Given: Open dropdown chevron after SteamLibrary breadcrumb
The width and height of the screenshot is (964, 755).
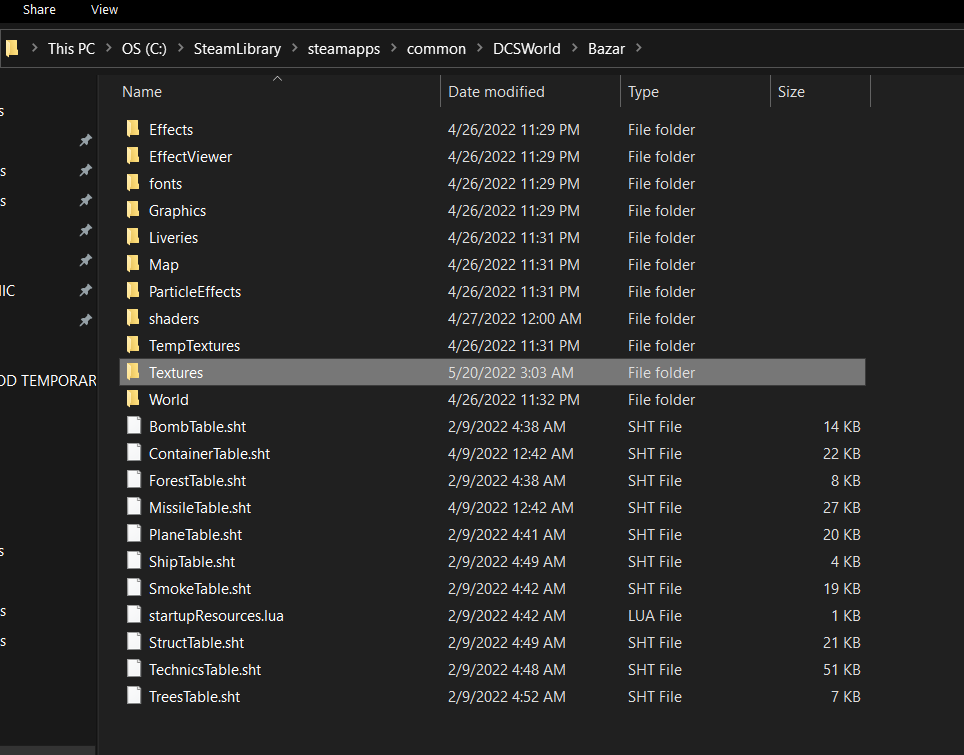Looking at the screenshot, I should click(x=294, y=48).
